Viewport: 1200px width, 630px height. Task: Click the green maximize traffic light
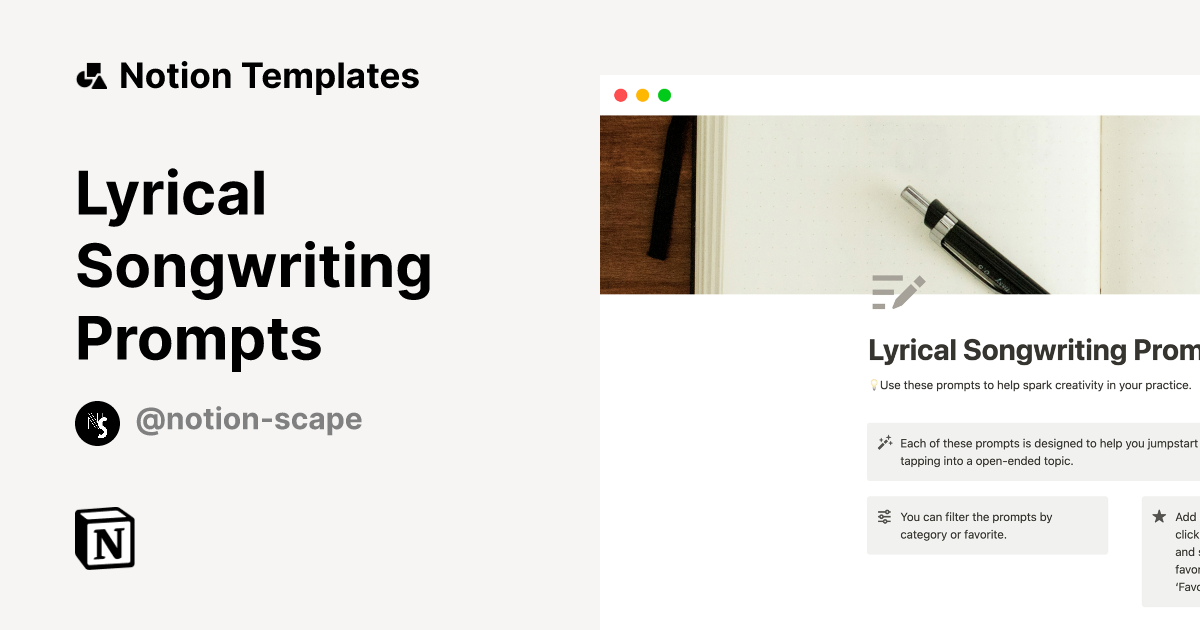(664, 95)
